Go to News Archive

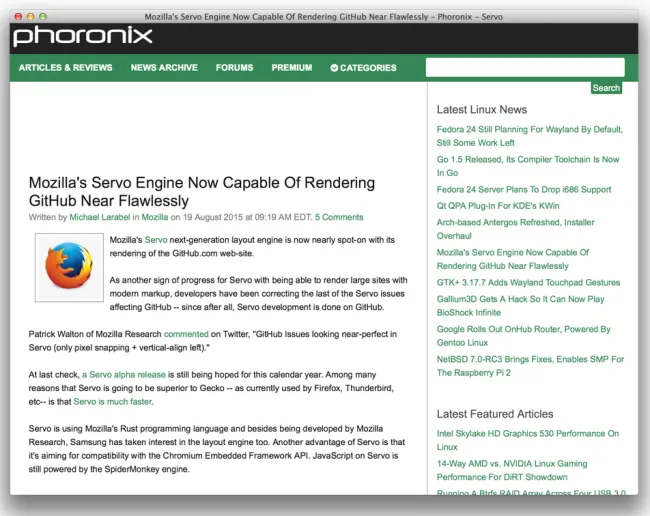point(164,68)
